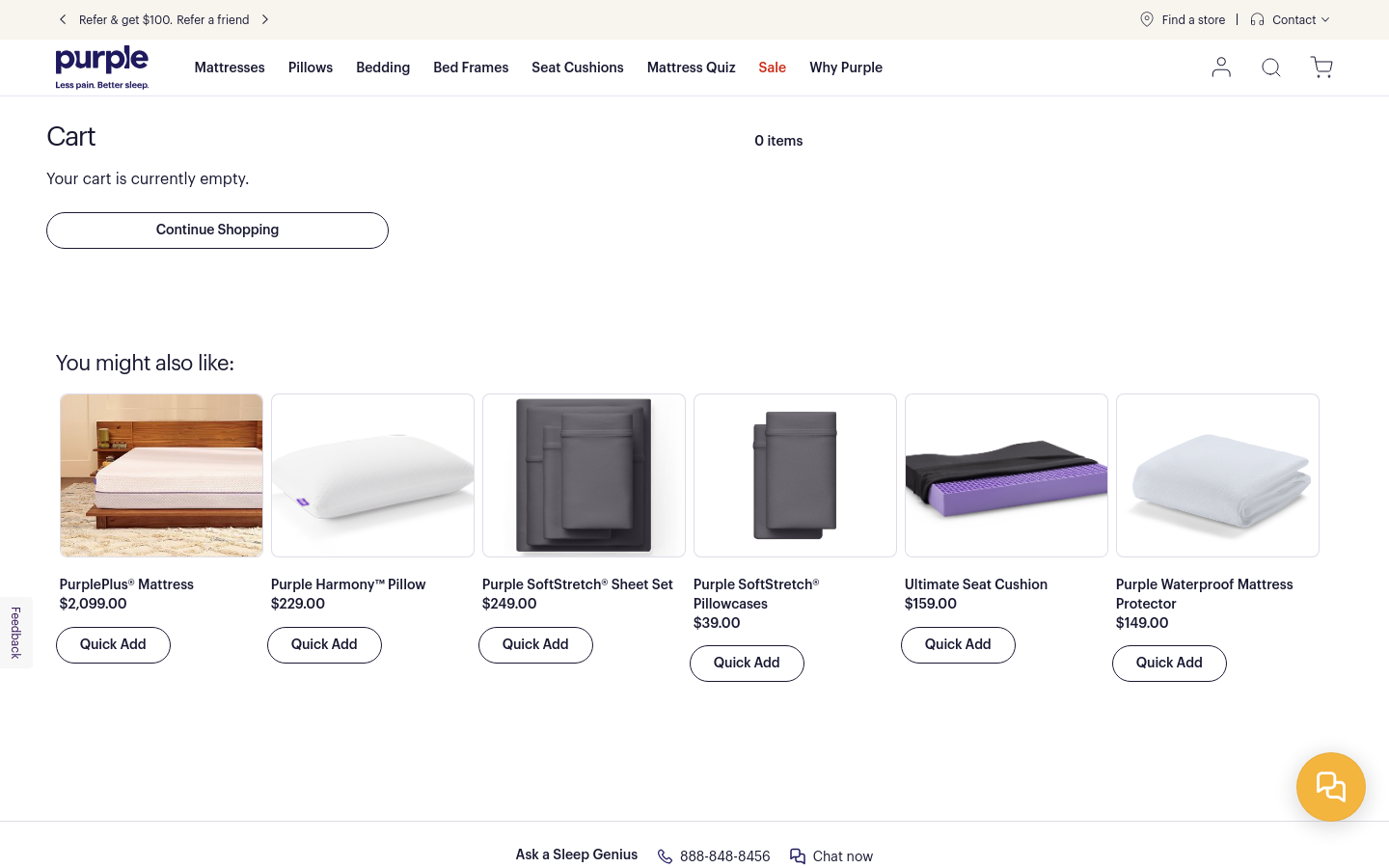Viewport: 1389px width, 868px height.
Task: Open the account profile icon
Action: [x=1221, y=67]
